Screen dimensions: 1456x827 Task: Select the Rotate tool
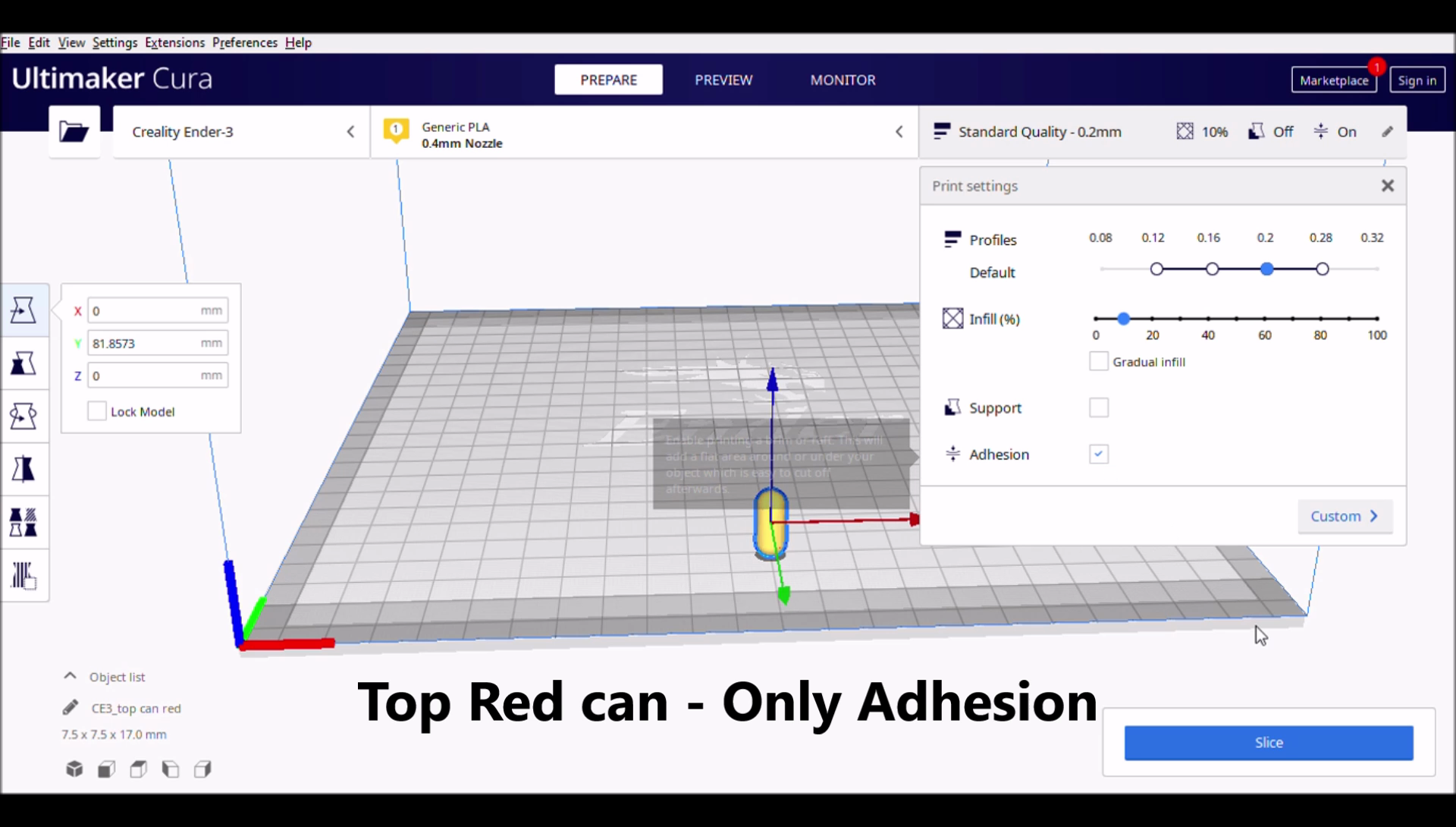24,417
